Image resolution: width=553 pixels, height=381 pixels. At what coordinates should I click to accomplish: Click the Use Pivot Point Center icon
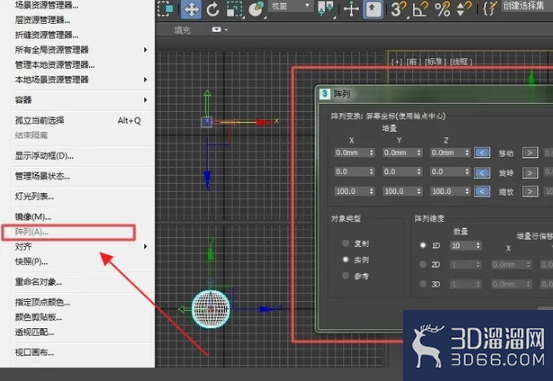point(326,9)
